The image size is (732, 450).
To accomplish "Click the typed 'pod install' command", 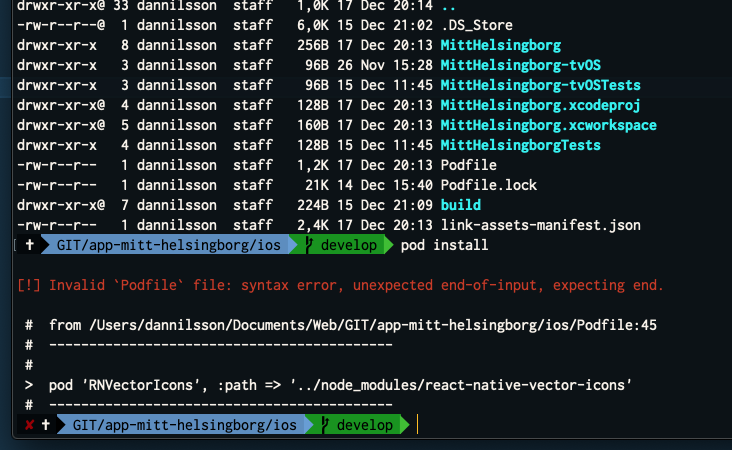I will point(444,246).
